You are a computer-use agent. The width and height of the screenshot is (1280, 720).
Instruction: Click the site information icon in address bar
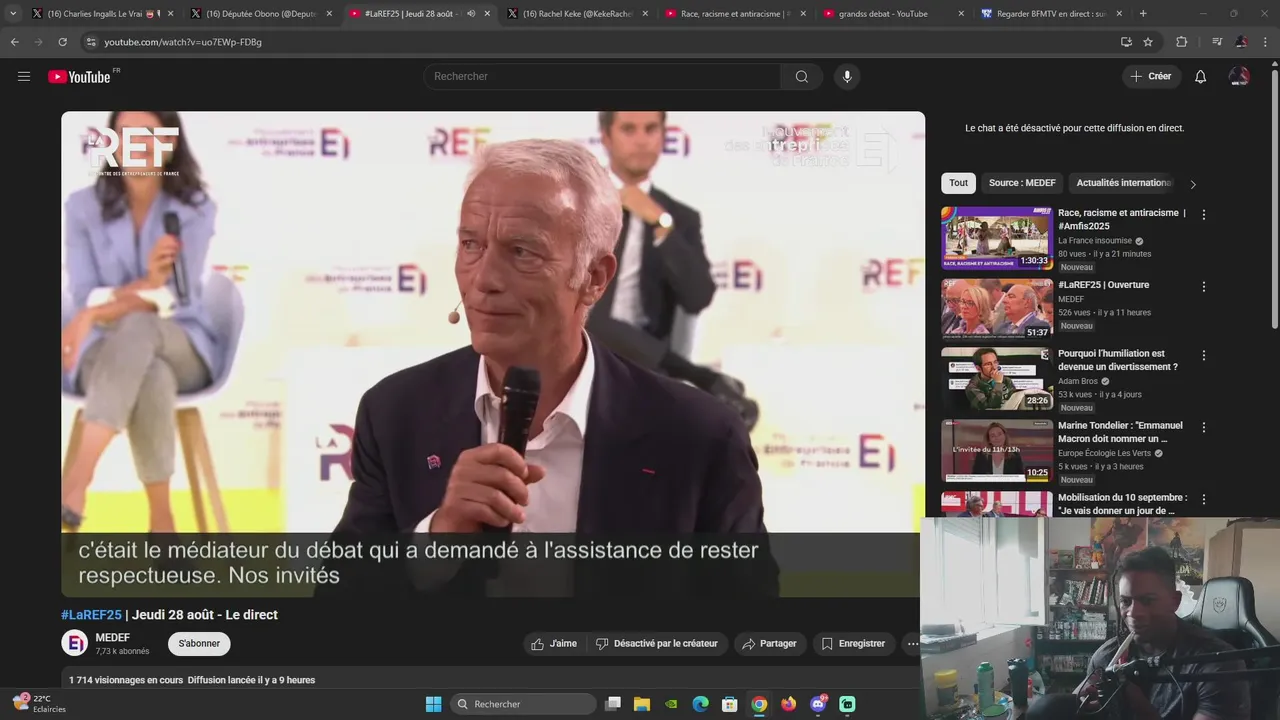point(91,42)
